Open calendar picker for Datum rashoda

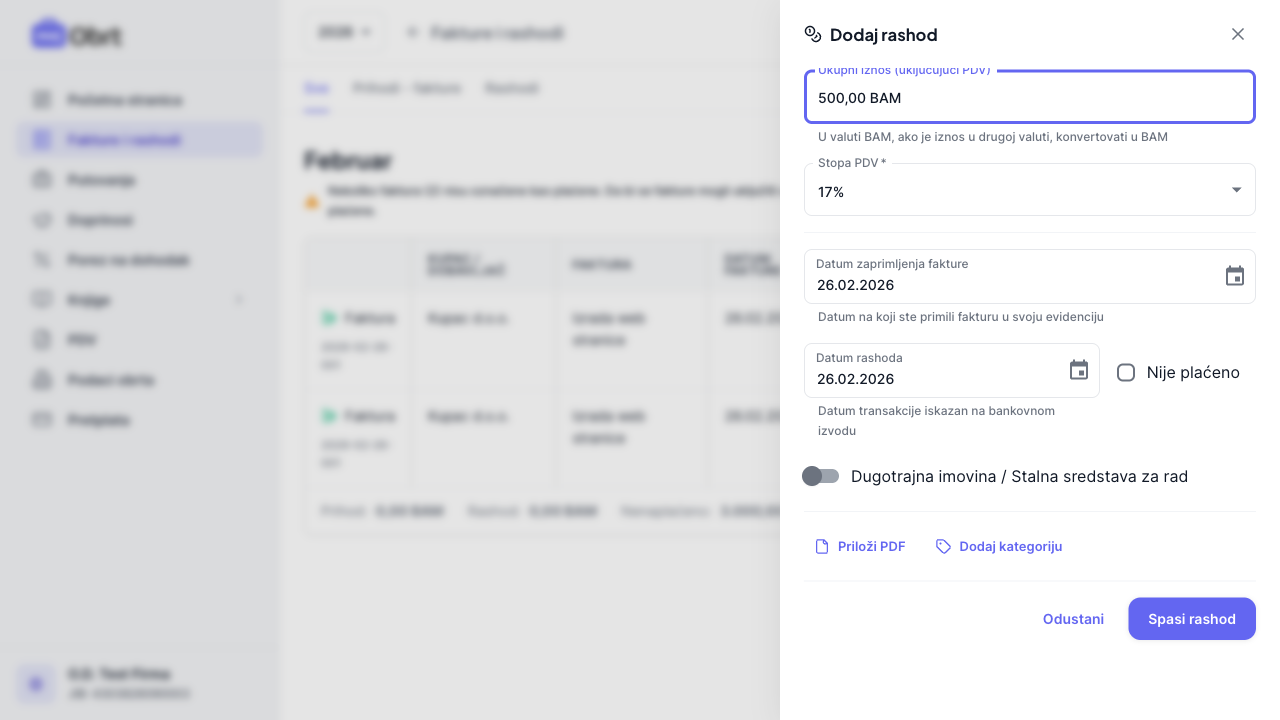[x=1079, y=370]
